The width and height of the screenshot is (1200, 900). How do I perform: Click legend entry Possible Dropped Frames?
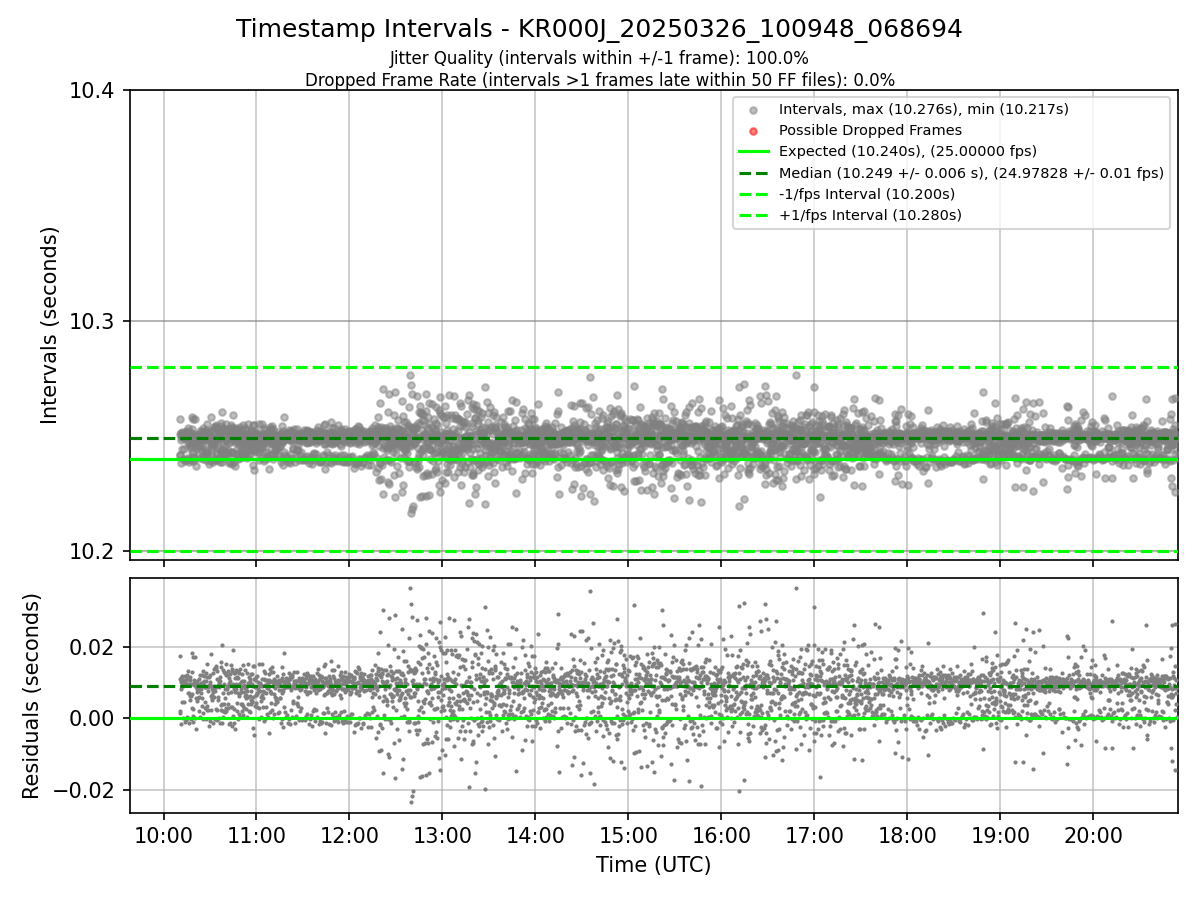[870, 130]
